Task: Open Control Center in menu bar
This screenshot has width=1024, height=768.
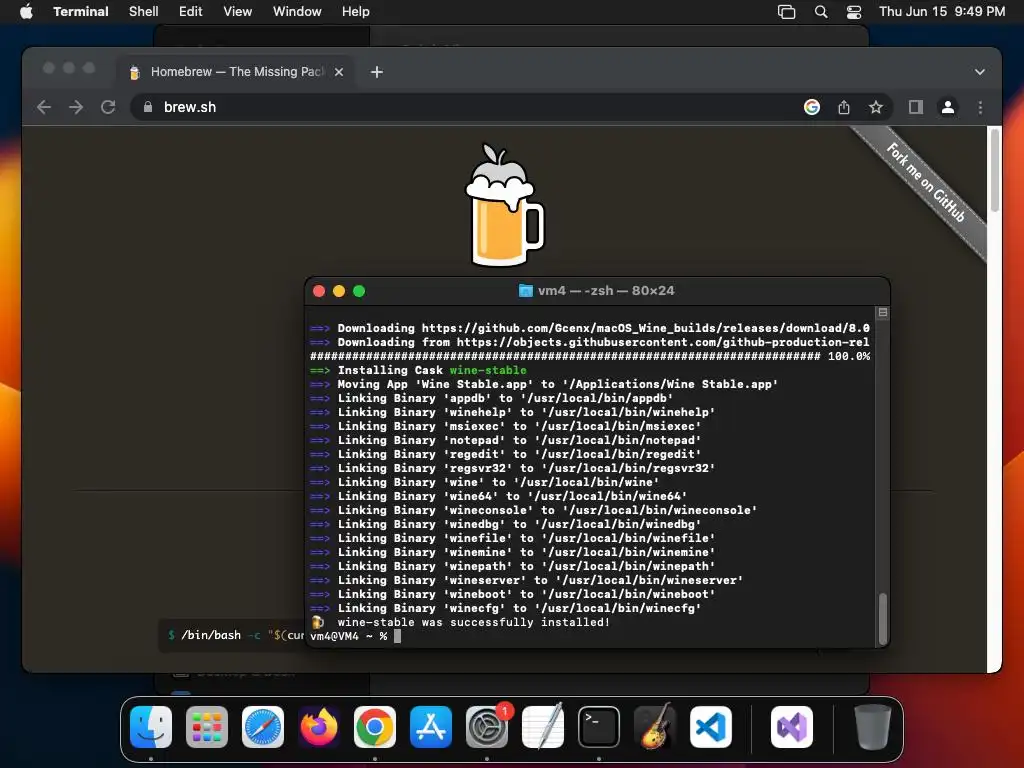Action: tap(854, 12)
